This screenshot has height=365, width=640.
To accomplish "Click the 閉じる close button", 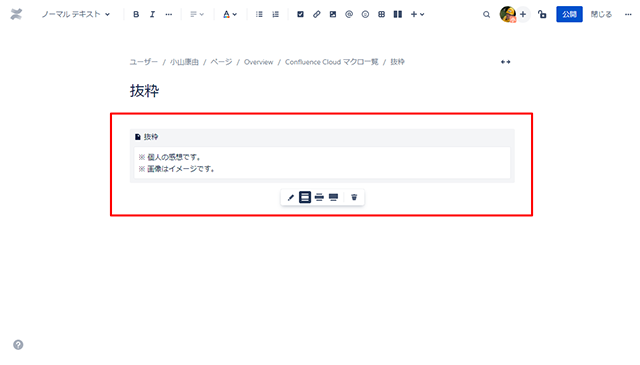I will (601, 14).
